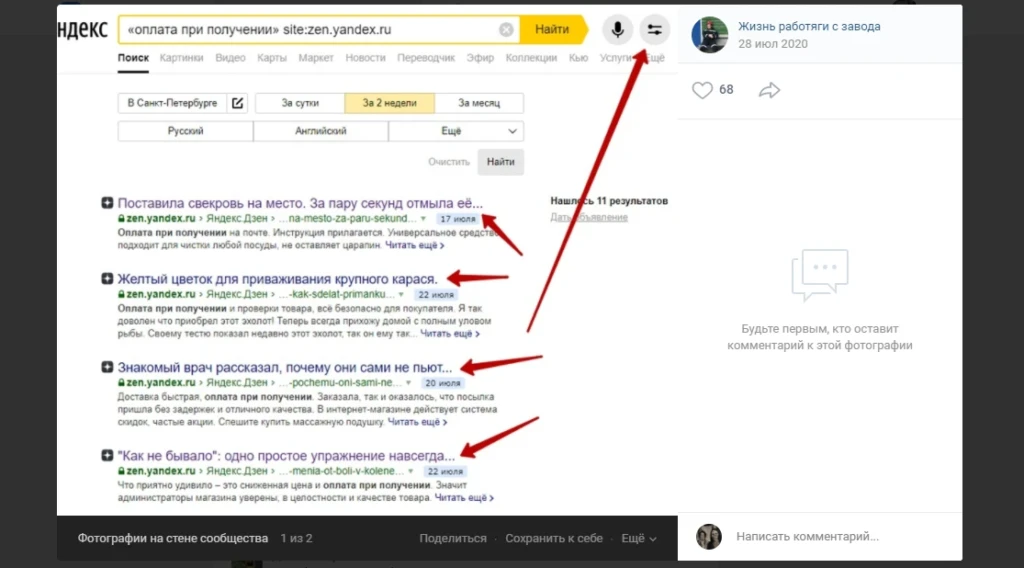
Task: Clear the search query with X icon
Action: pyautogui.click(x=506, y=29)
